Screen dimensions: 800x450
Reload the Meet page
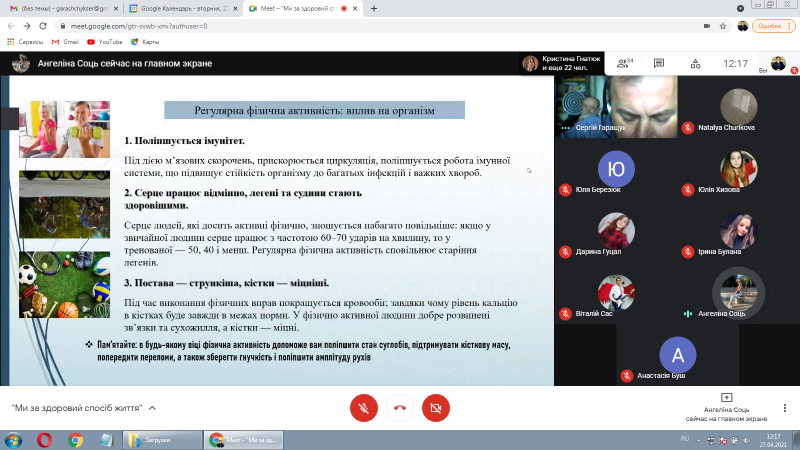43,26
